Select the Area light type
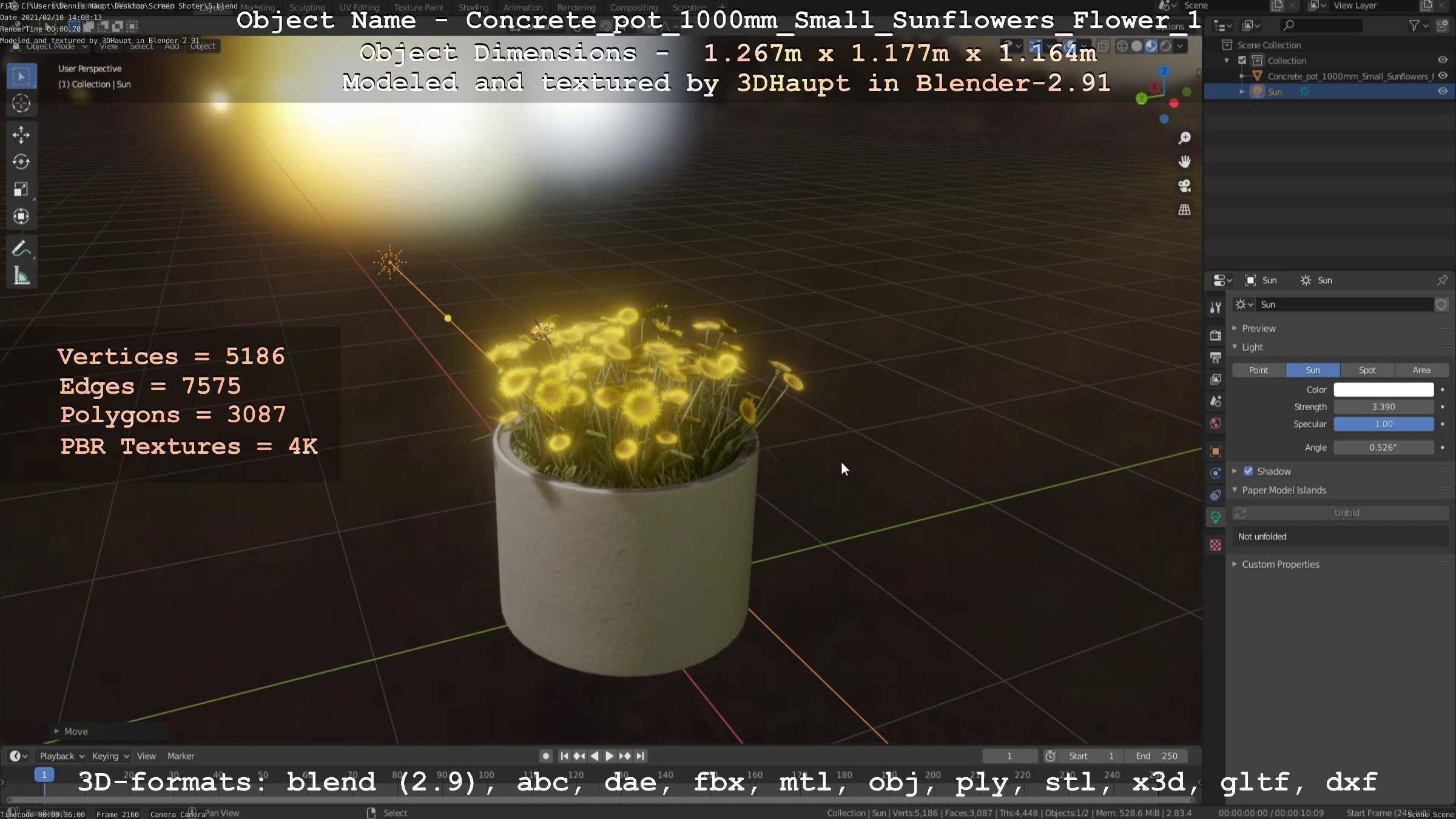 [x=1421, y=370]
